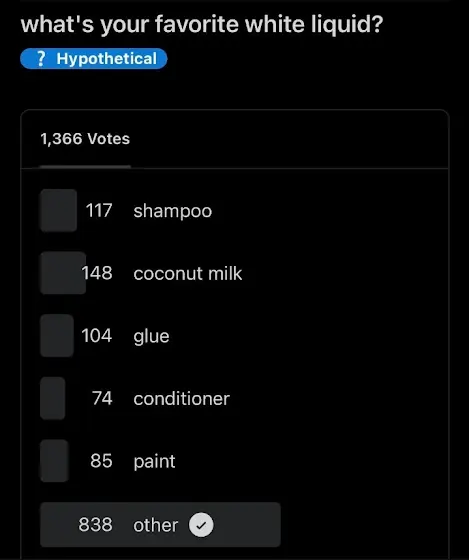
Task: Click the 838 vote count for other
Action: 95,525
